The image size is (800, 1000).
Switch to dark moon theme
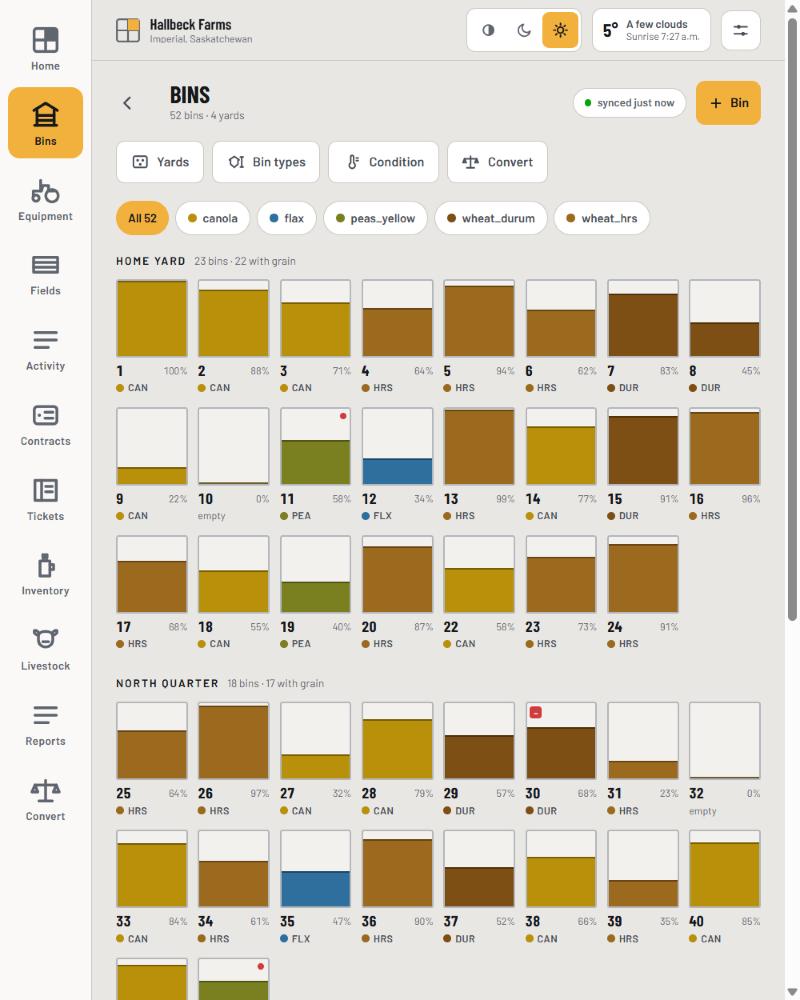pyautogui.click(x=524, y=30)
